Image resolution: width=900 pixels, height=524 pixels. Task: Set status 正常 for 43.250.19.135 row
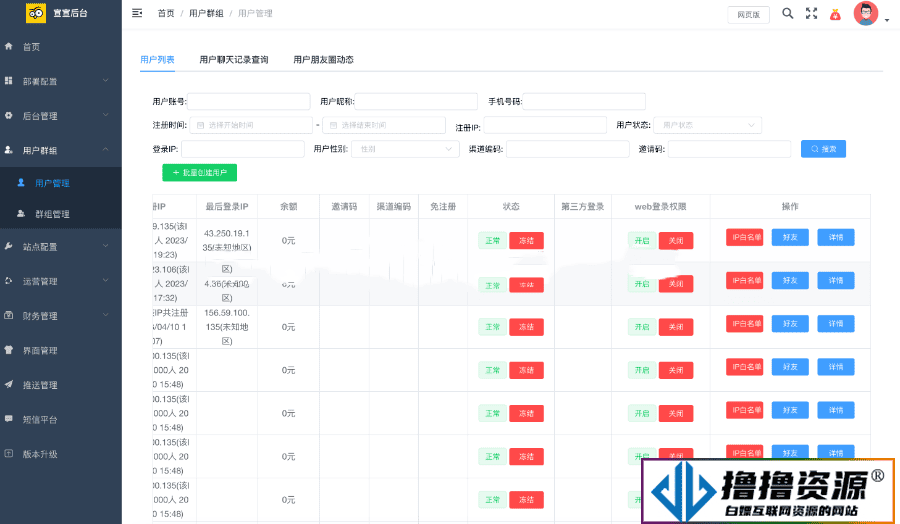tap(492, 240)
